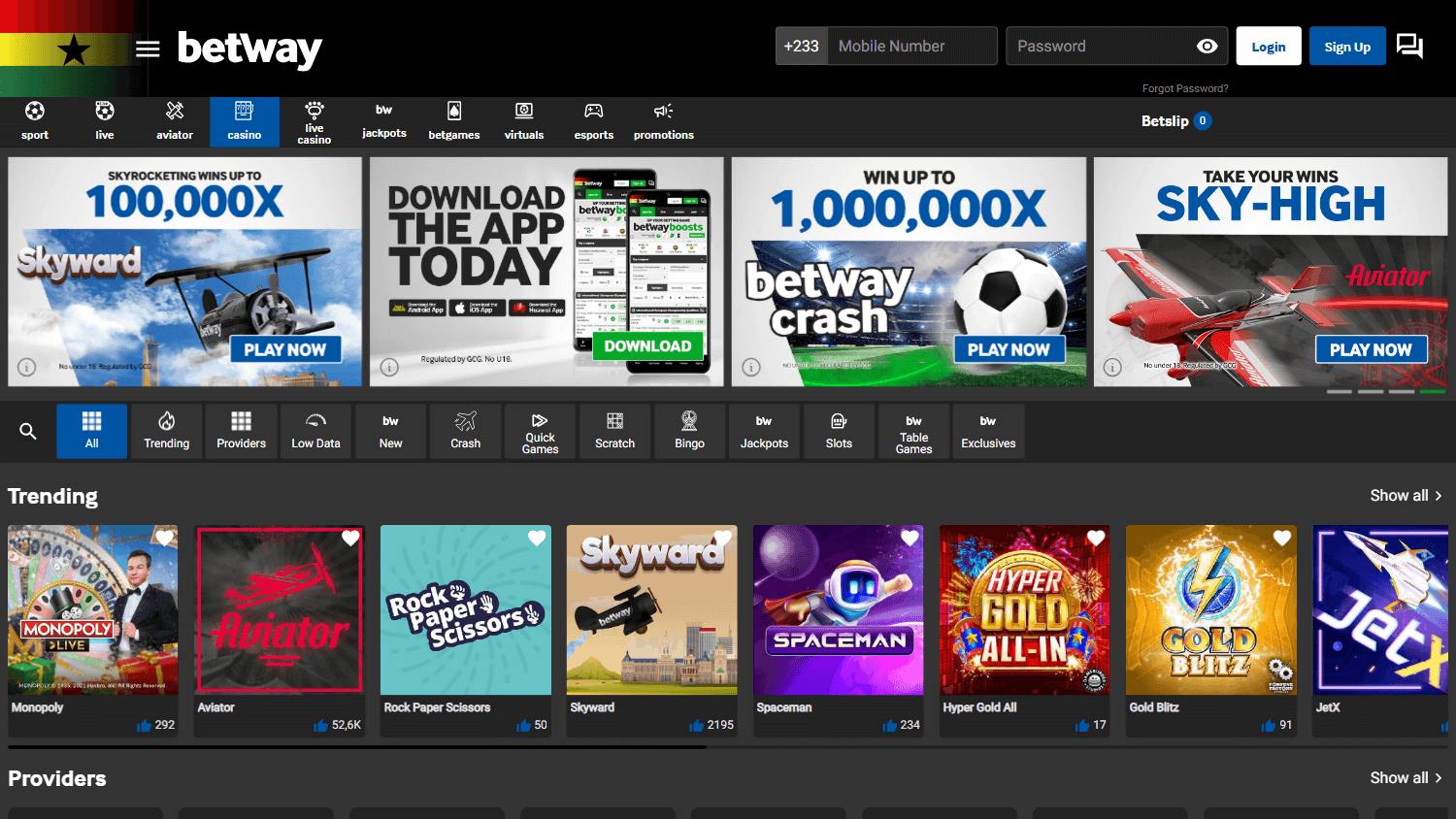This screenshot has width=1456, height=819.
Task: Click the info icon on Aviator banner
Action: pos(1112,367)
